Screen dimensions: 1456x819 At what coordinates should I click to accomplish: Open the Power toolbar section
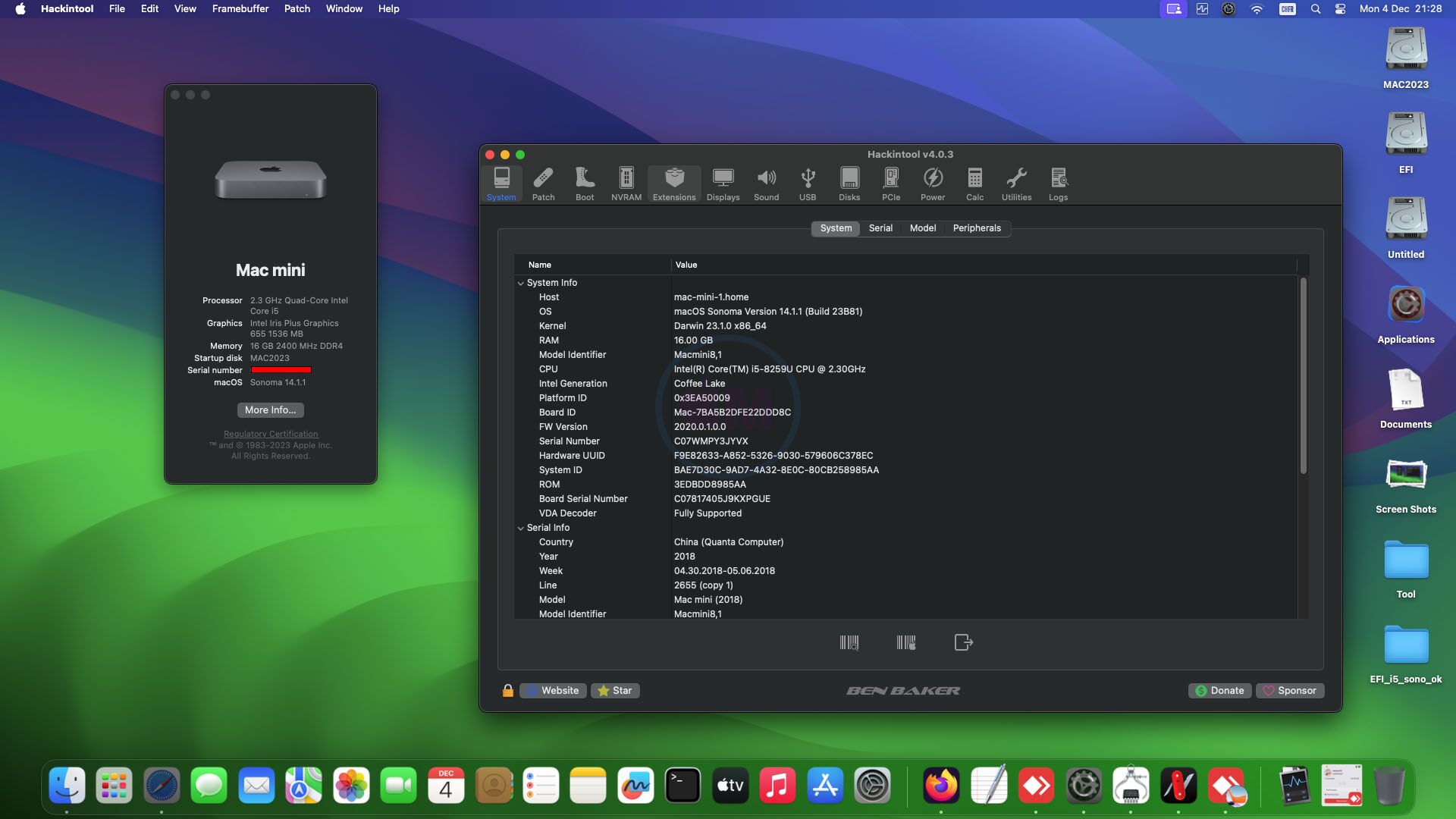(933, 184)
